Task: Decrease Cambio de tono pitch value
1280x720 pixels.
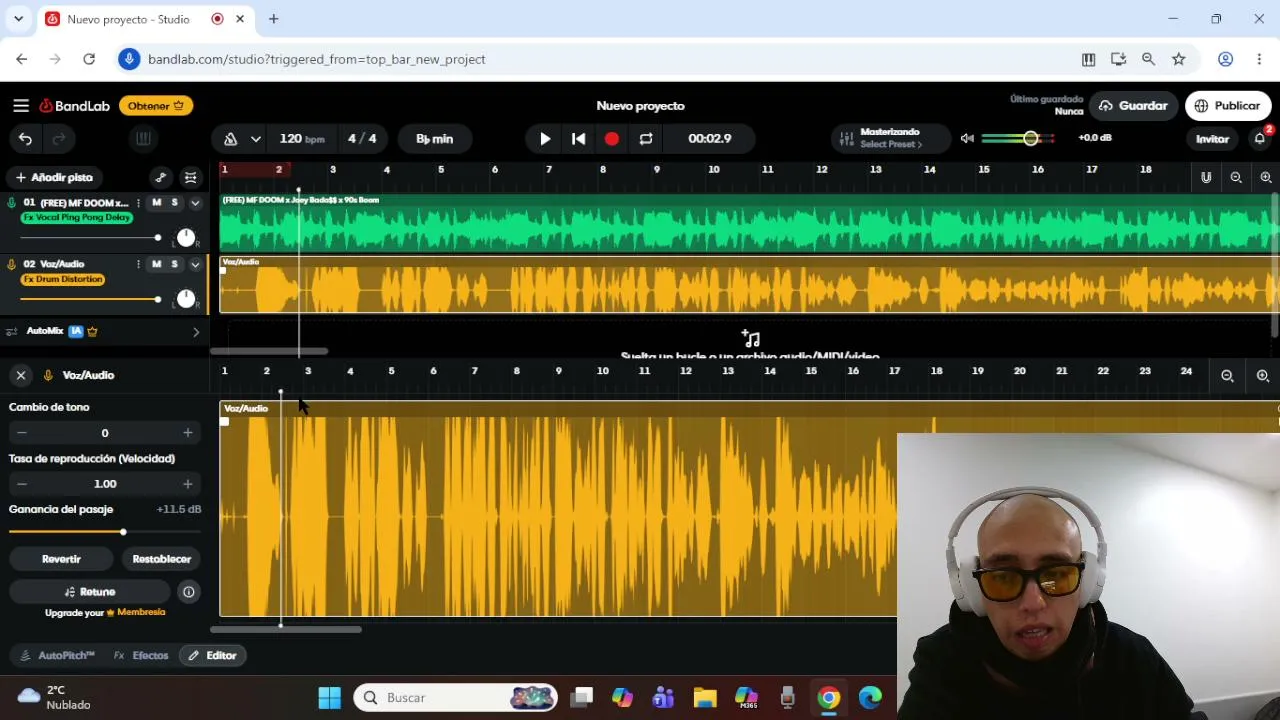Action: click(21, 433)
